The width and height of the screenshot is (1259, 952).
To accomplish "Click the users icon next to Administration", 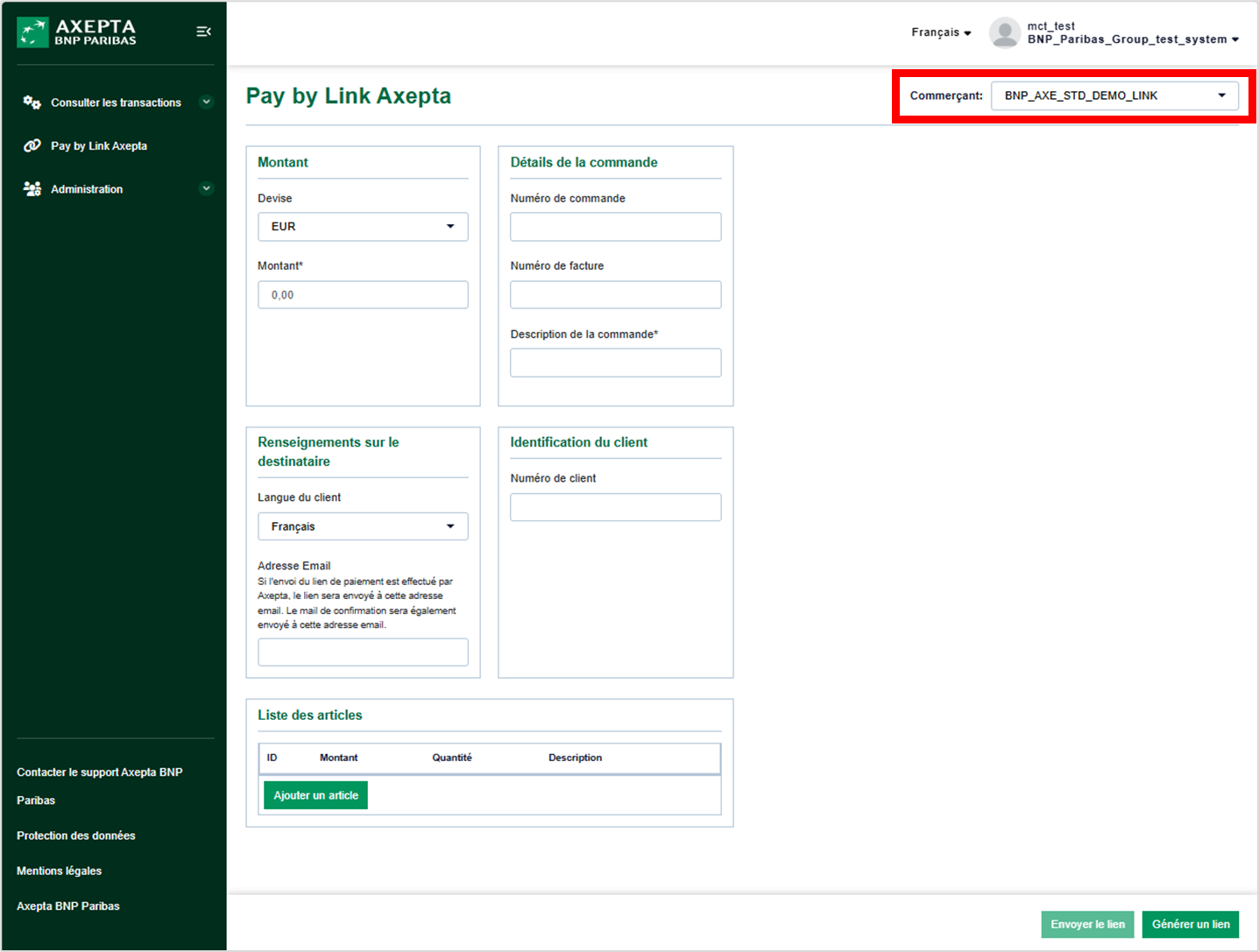I will tap(32, 189).
